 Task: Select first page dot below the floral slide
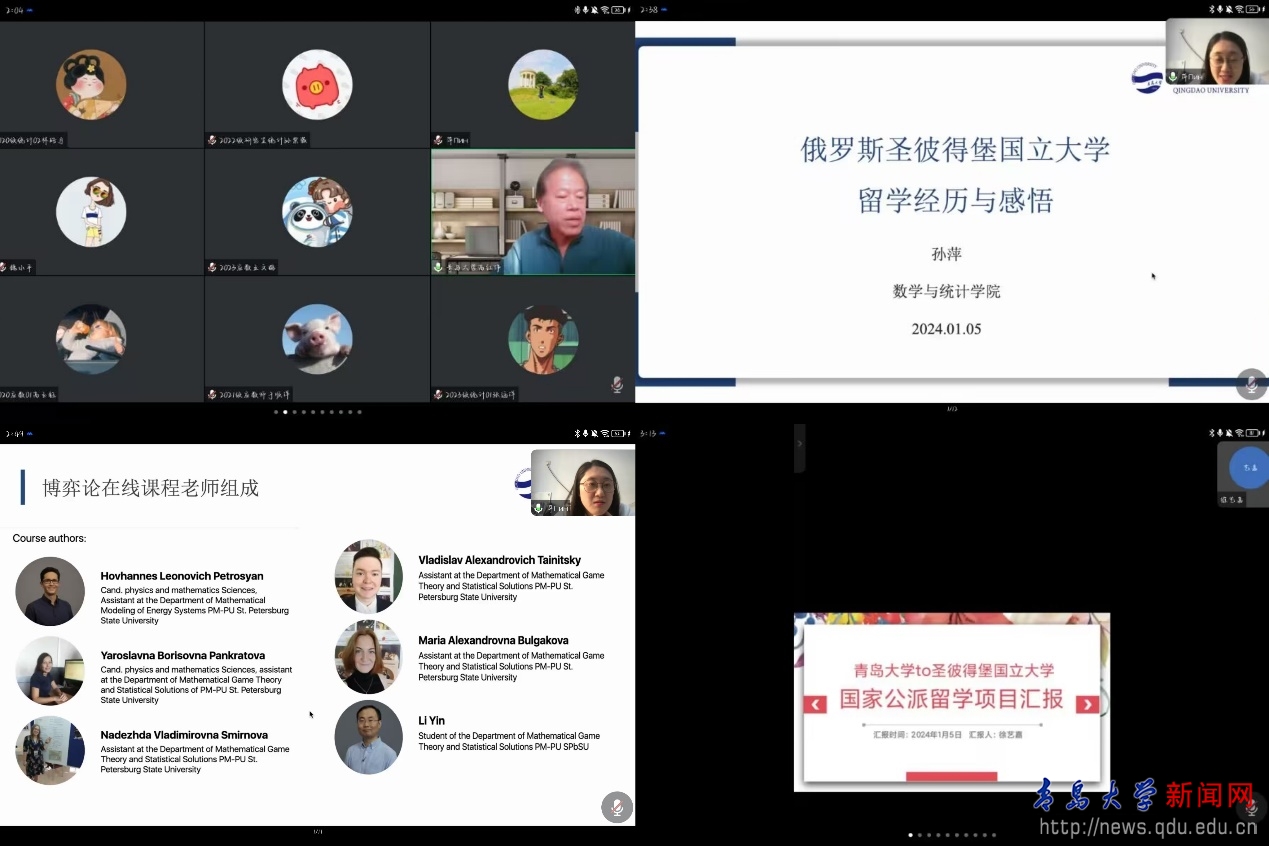point(910,834)
